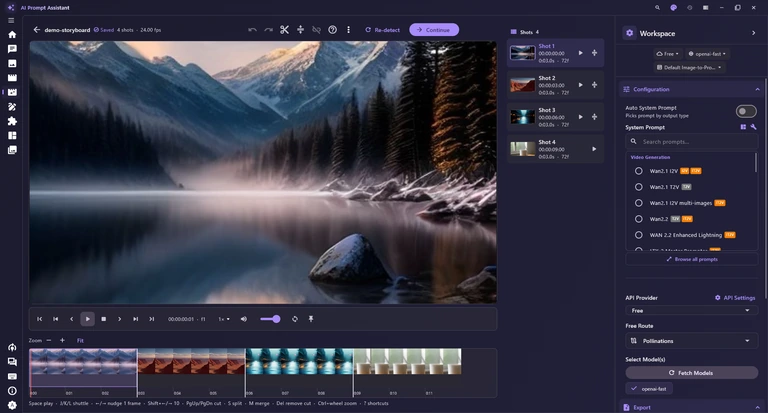
Task: Open the settings gear at sidebar bottom
Action: pos(12,405)
